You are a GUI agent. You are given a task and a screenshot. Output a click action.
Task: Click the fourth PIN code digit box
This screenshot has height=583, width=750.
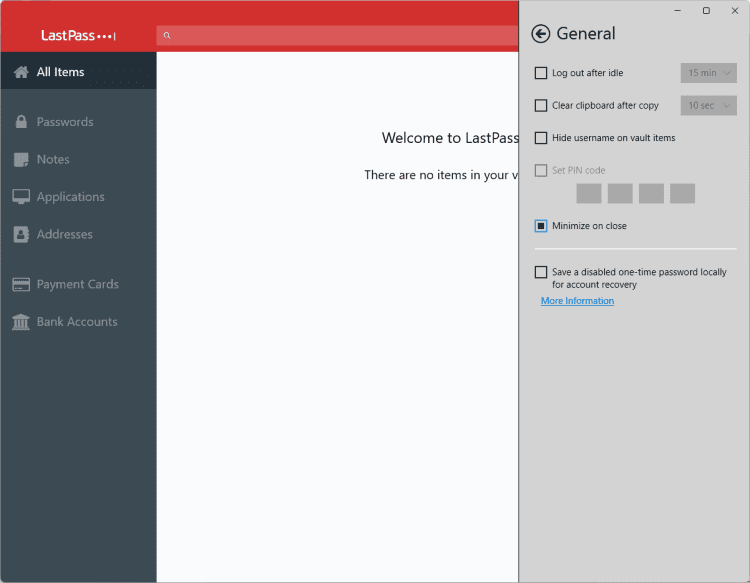pos(682,193)
